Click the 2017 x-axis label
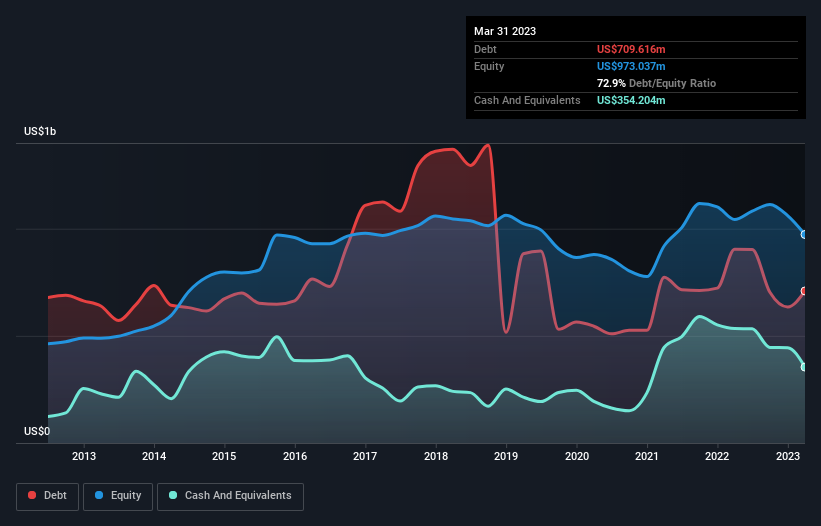821x526 pixels. [x=365, y=456]
